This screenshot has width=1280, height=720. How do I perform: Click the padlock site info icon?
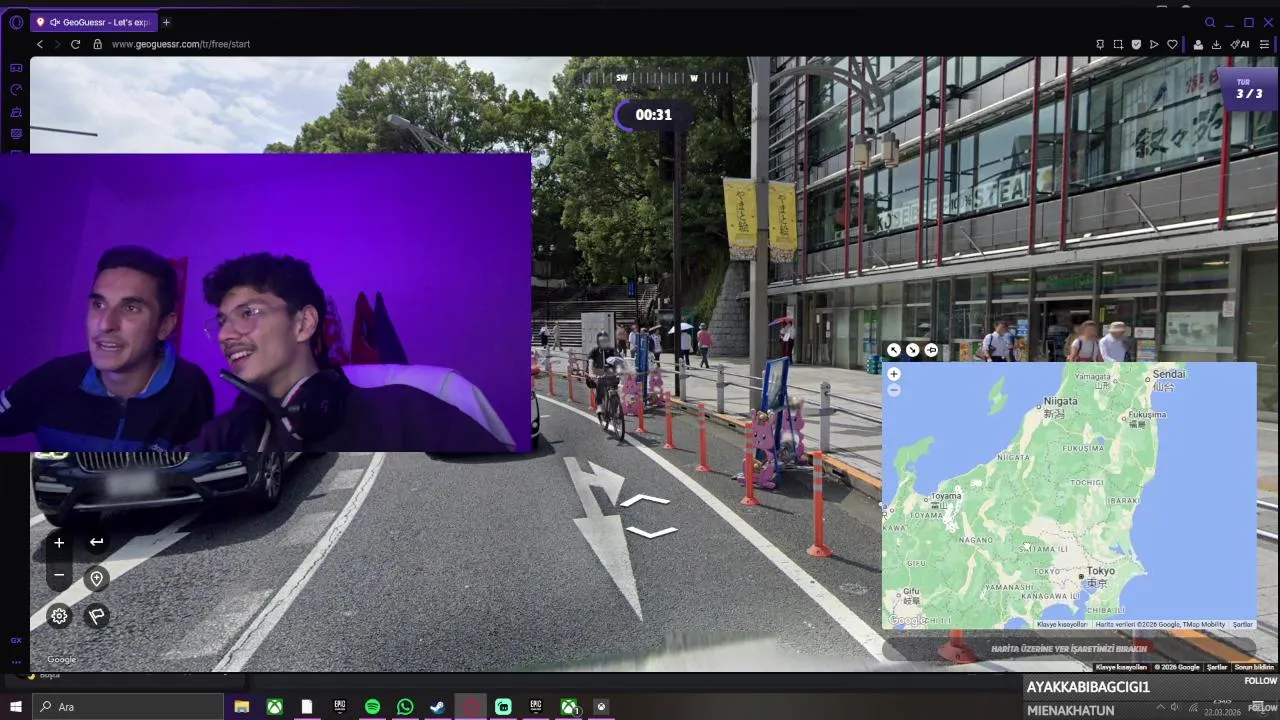97,44
